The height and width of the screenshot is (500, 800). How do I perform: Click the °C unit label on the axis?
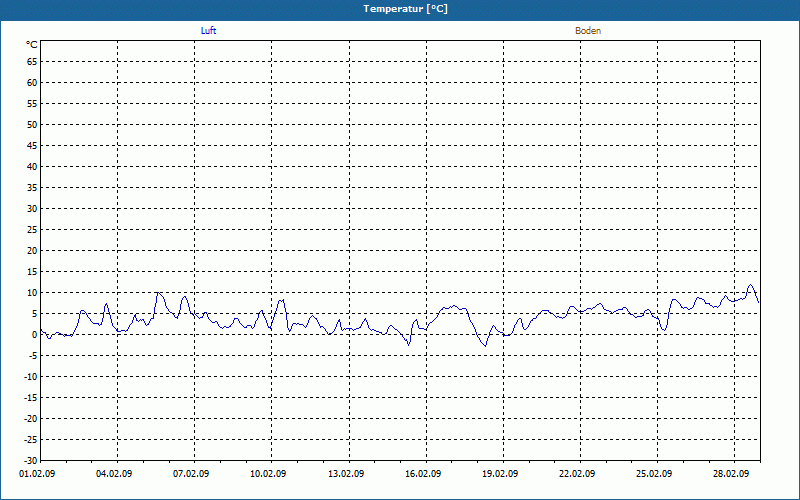[32, 45]
